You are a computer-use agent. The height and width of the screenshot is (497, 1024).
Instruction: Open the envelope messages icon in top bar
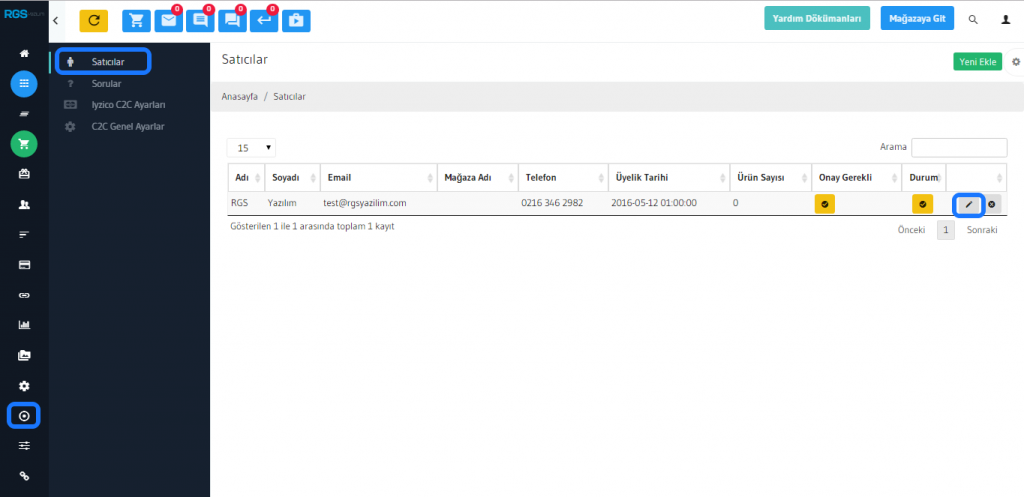168,20
